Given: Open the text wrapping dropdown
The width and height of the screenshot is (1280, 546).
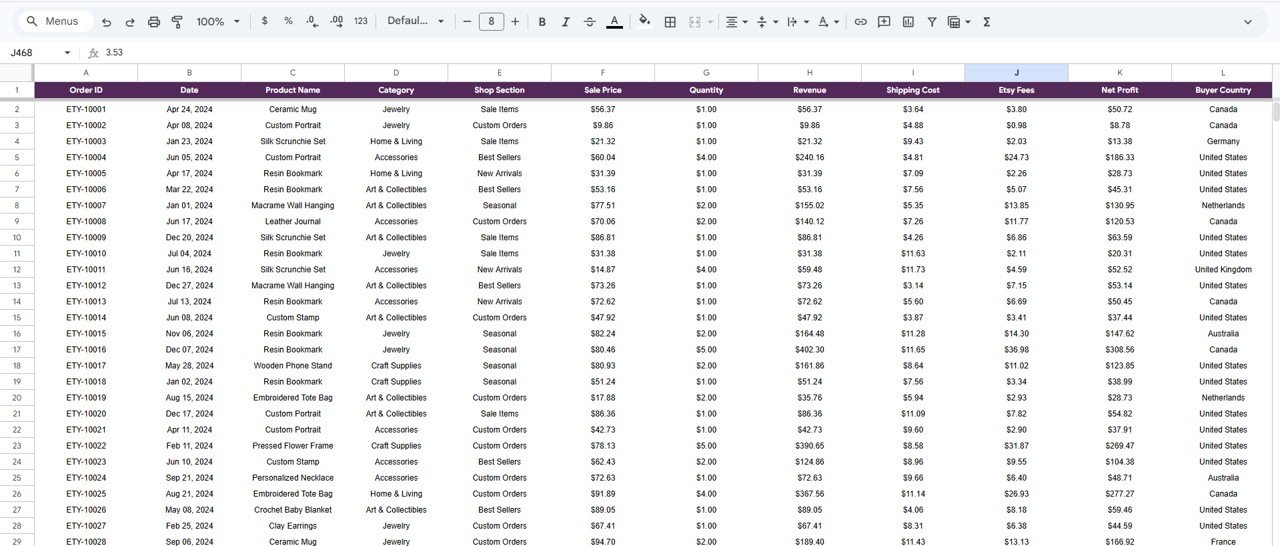Looking at the screenshot, I should click(x=797, y=21).
